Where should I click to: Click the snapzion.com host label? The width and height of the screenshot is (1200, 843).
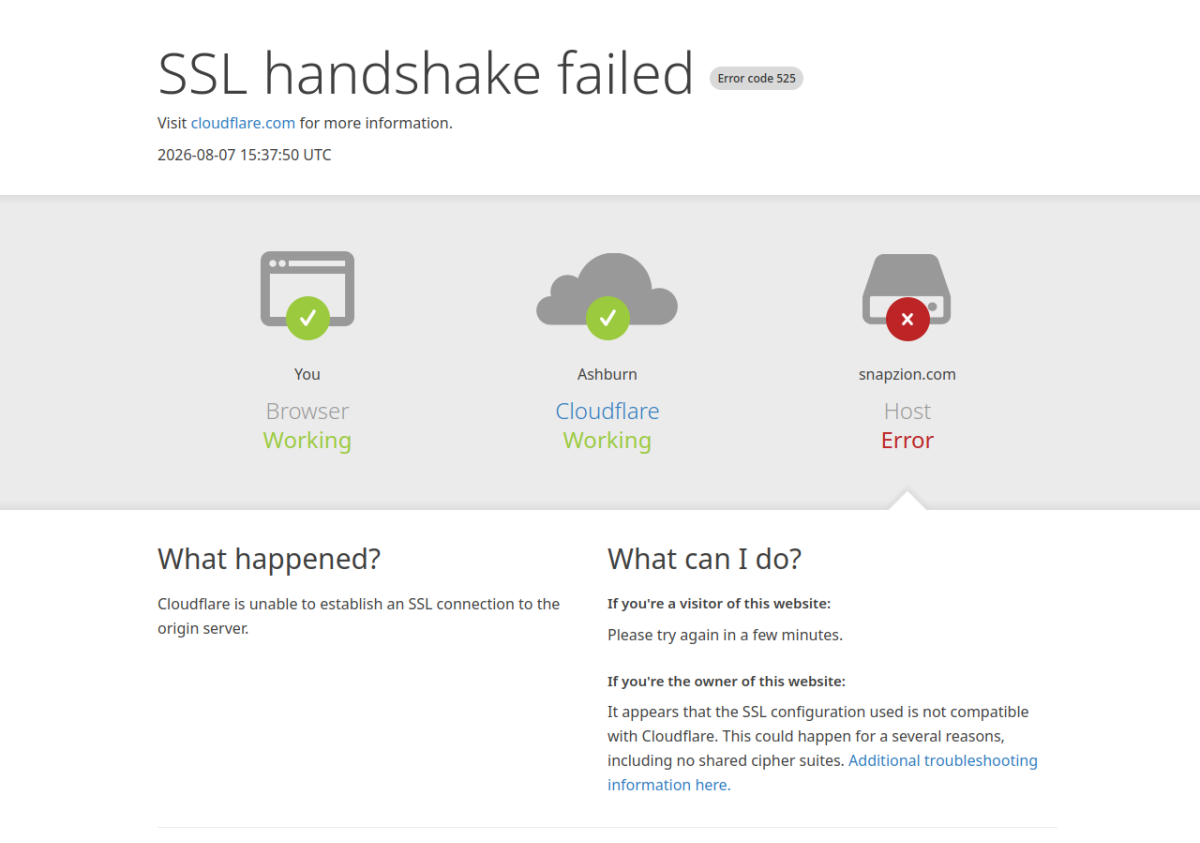(907, 374)
